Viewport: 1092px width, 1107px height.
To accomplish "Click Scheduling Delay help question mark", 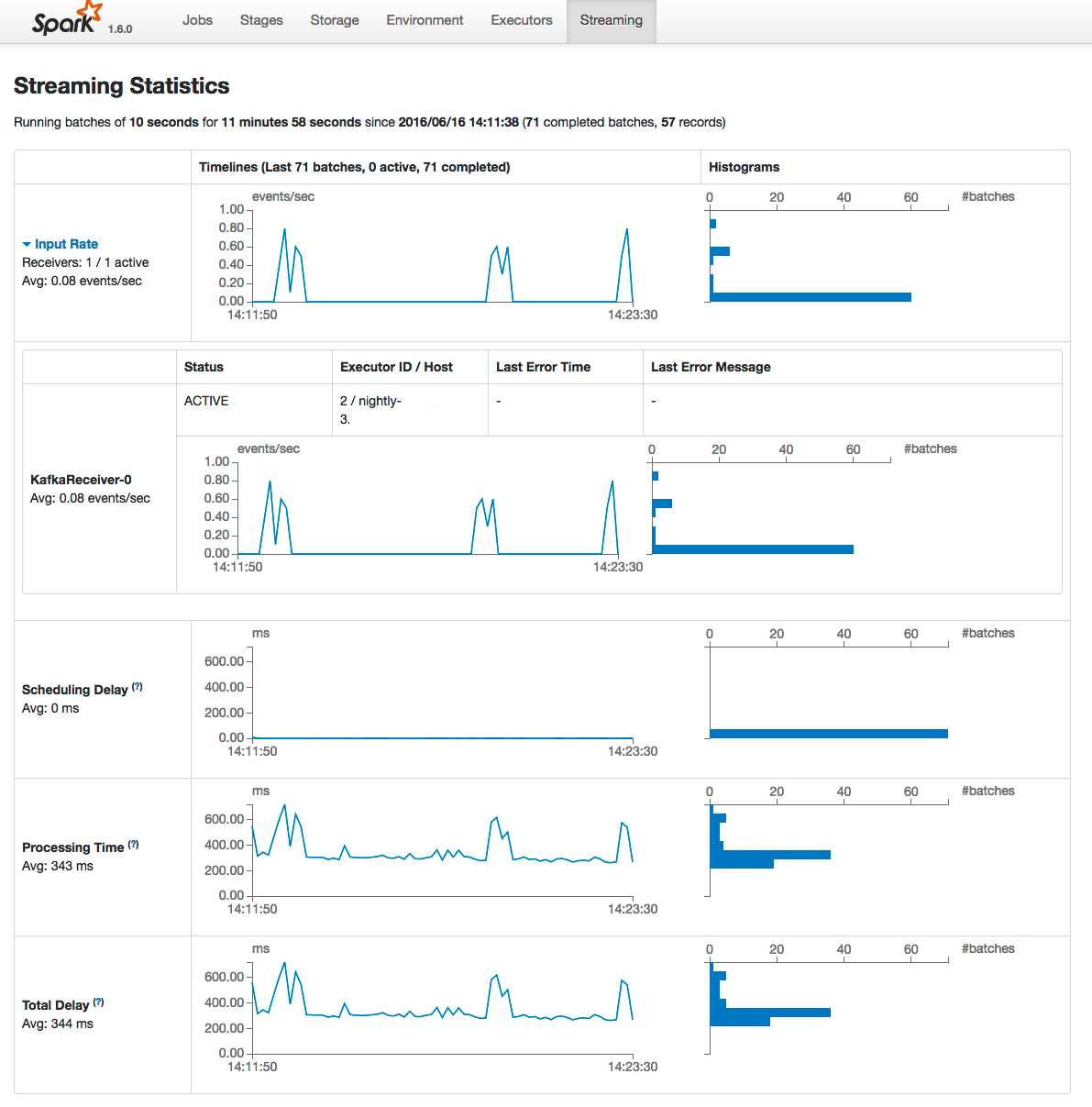I will coord(137,686).
